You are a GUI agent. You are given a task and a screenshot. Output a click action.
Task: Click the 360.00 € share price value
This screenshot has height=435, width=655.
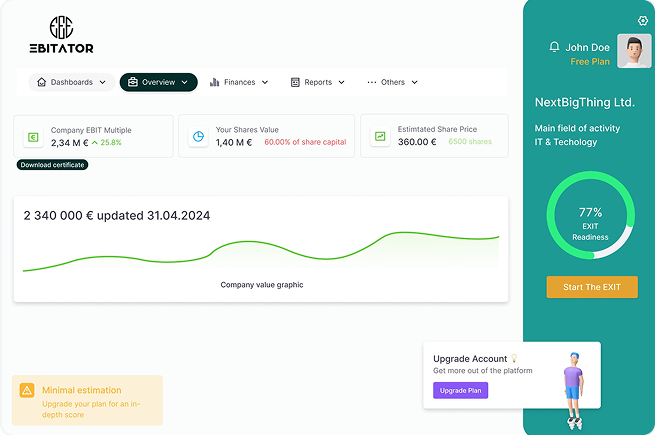pyautogui.click(x=417, y=142)
